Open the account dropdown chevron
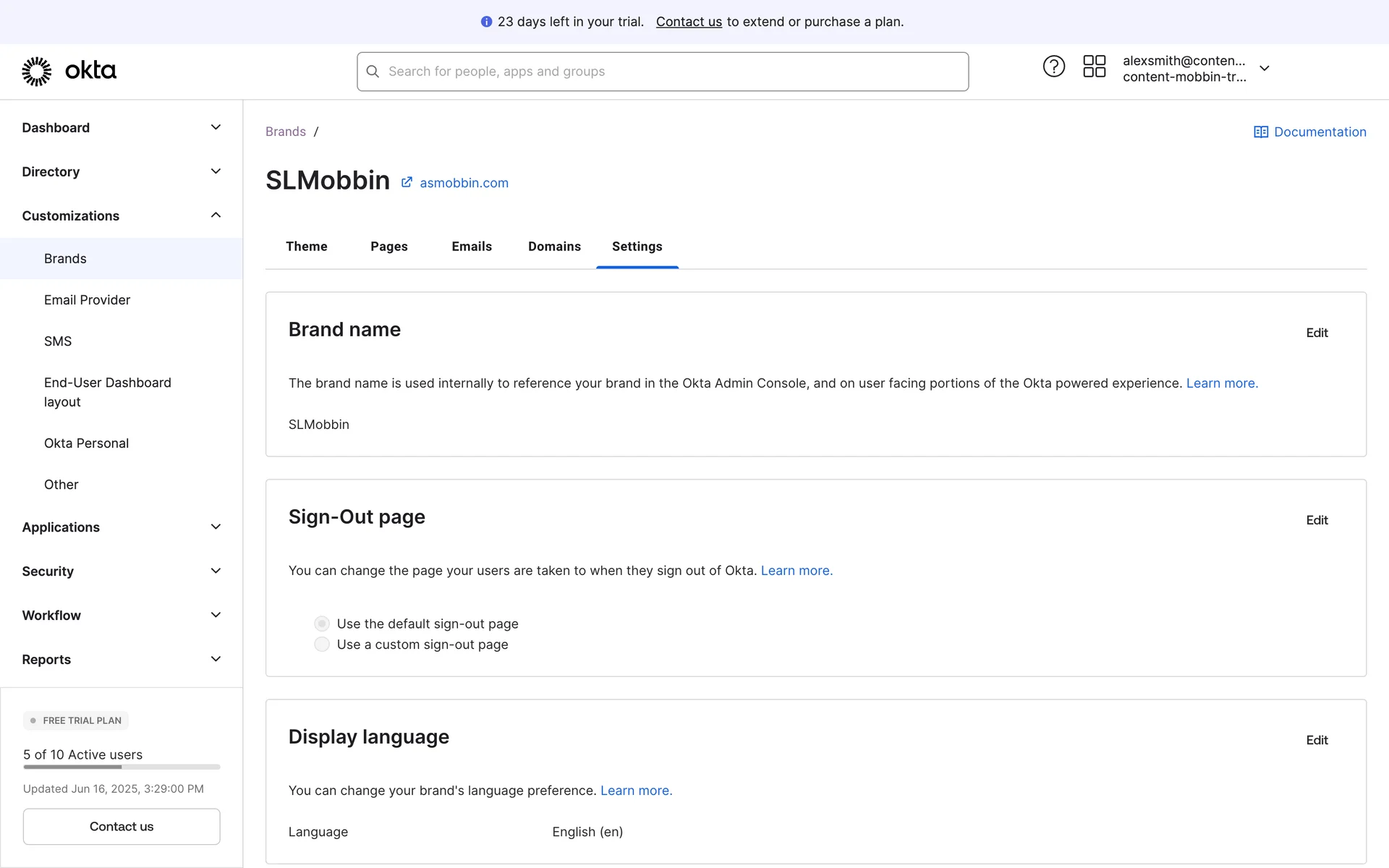This screenshot has width=1389, height=868. click(x=1264, y=68)
